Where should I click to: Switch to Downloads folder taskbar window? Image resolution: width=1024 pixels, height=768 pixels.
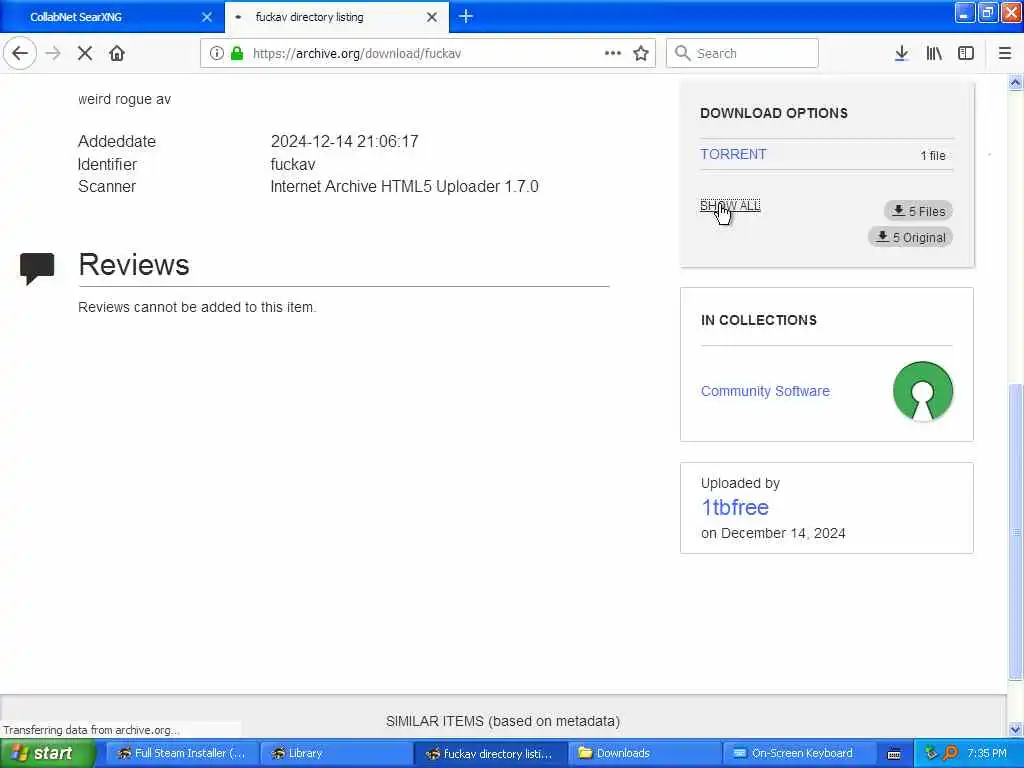(644, 754)
